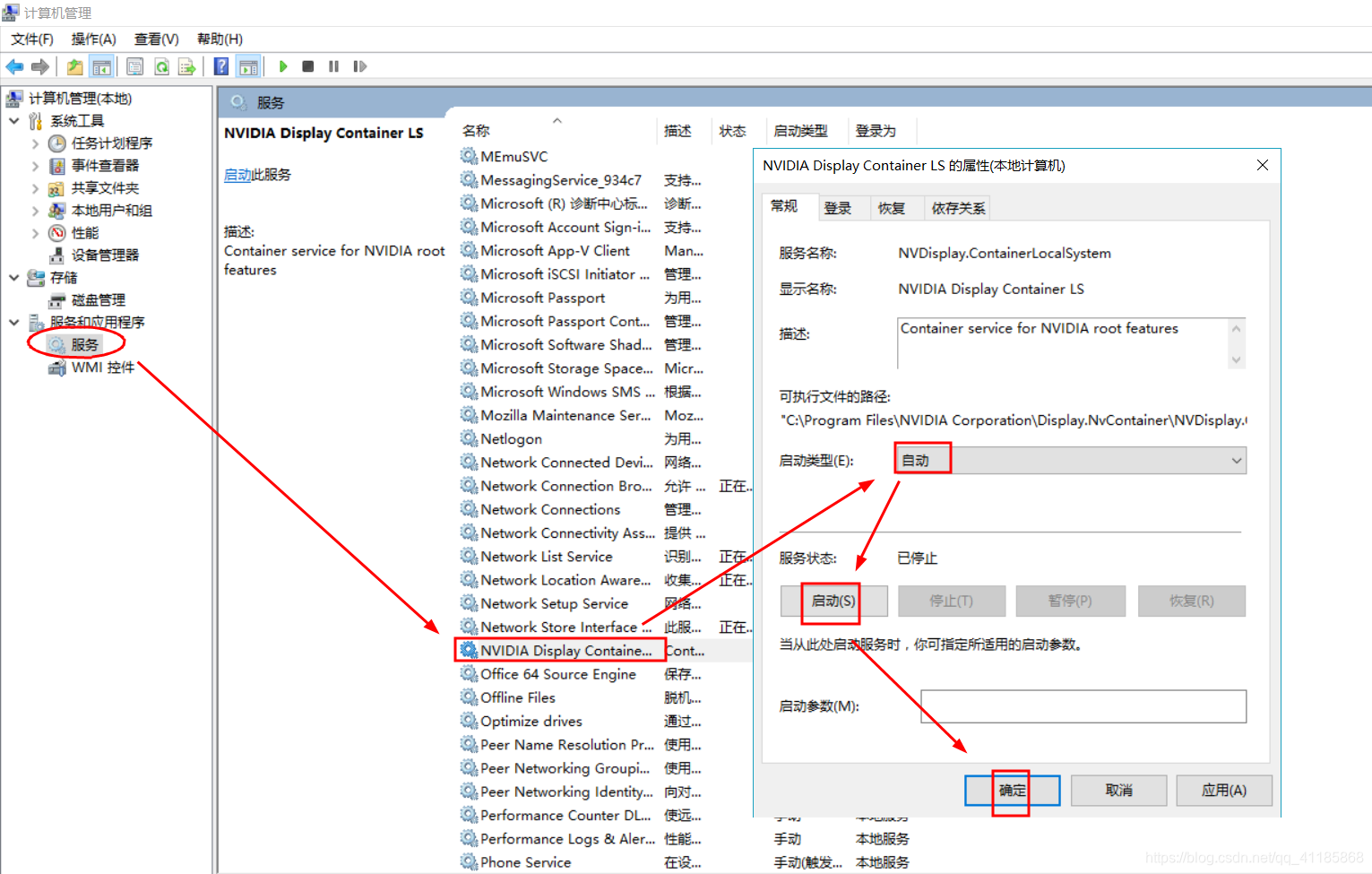Switch to the 依存关系 tab
Screen dimensions: 1372x874
pyautogui.click(x=958, y=208)
